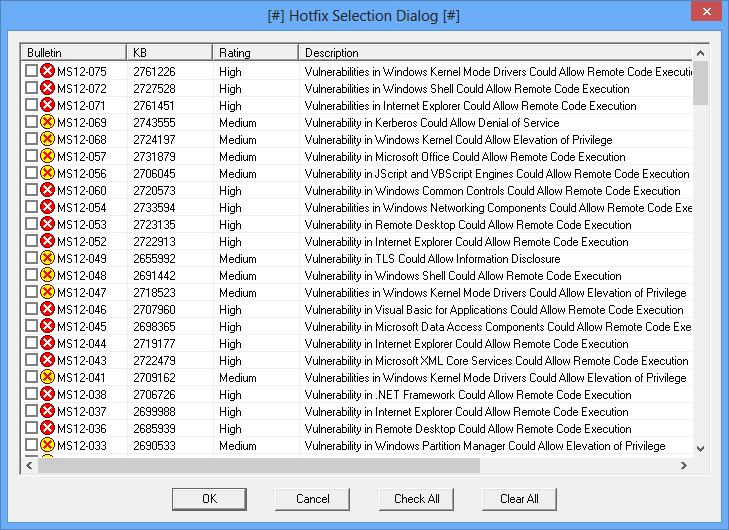Click the yellow severity icon for MS12-057
This screenshot has height=530, width=729.
point(47,156)
